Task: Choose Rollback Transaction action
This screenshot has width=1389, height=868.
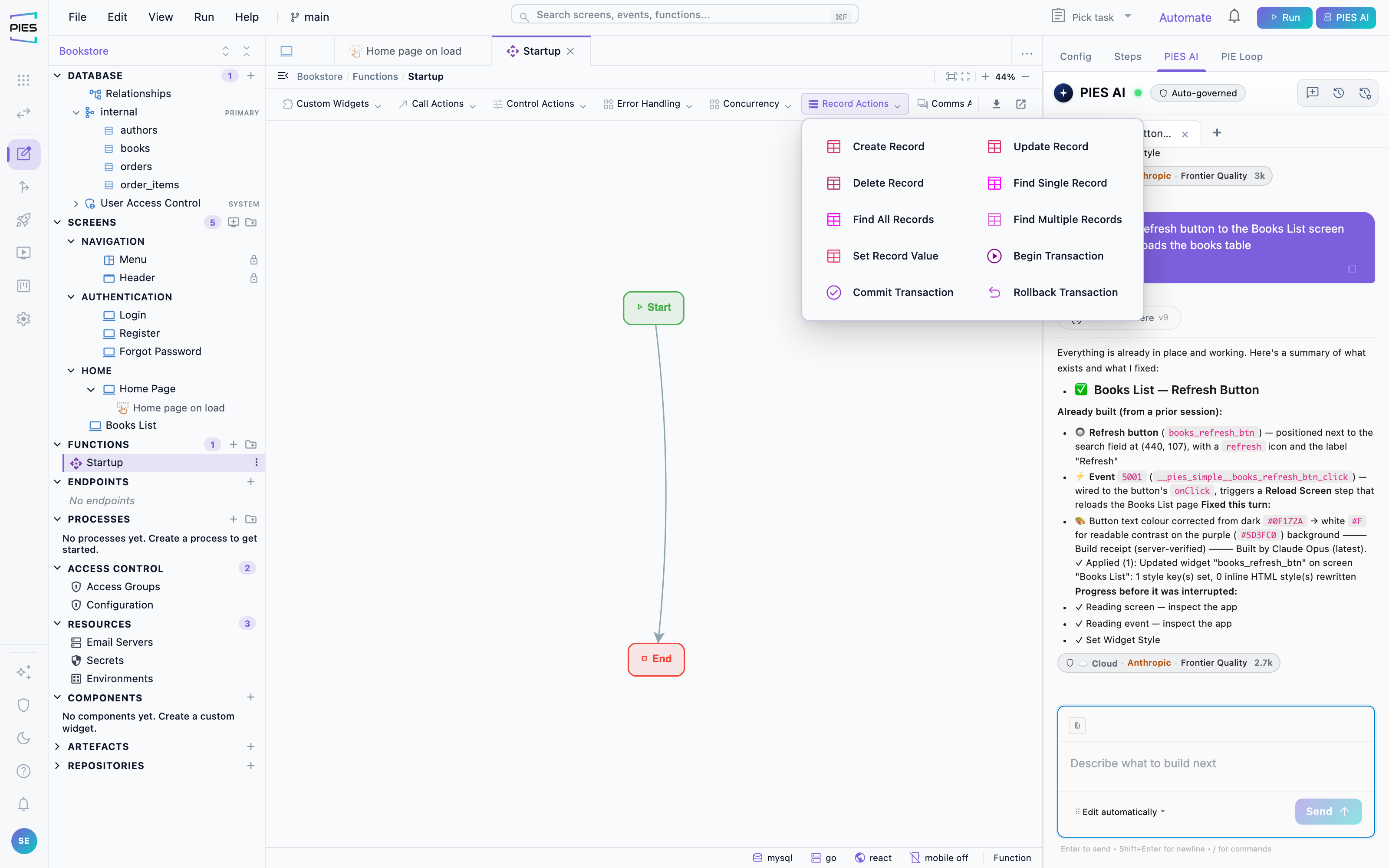Action: (x=1052, y=292)
